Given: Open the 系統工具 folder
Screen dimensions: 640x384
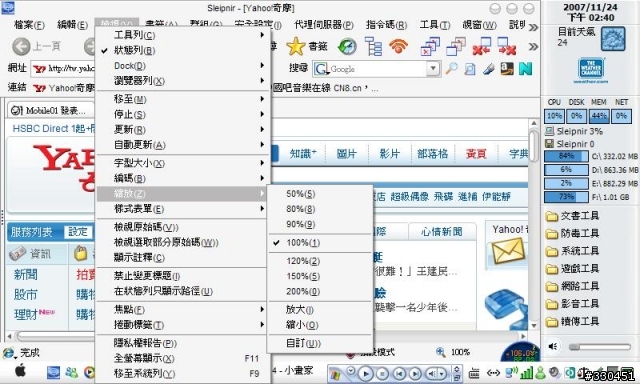Looking at the screenshot, I should coord(572,251).
